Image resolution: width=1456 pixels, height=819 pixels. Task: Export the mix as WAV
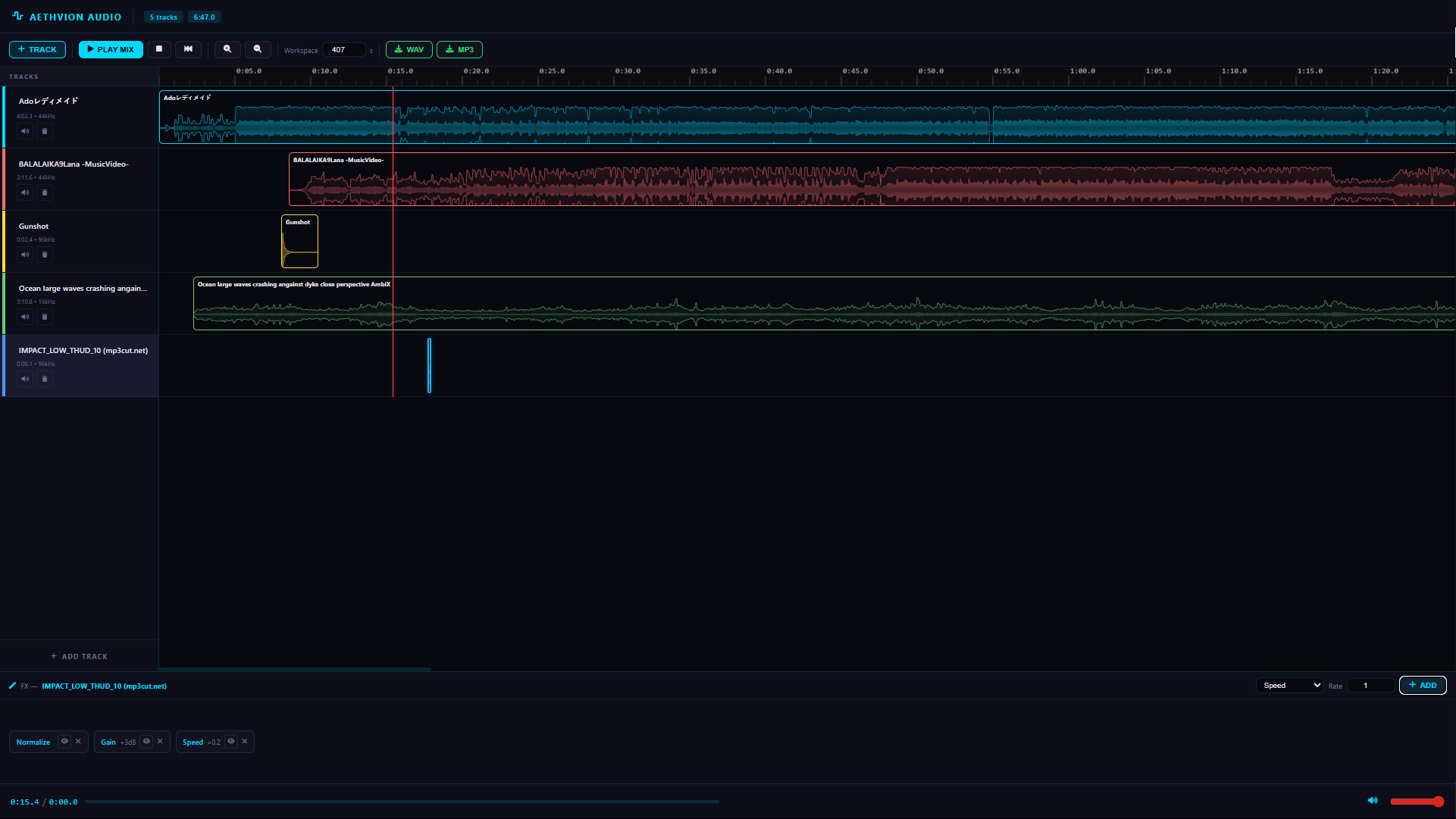point(409,49)
